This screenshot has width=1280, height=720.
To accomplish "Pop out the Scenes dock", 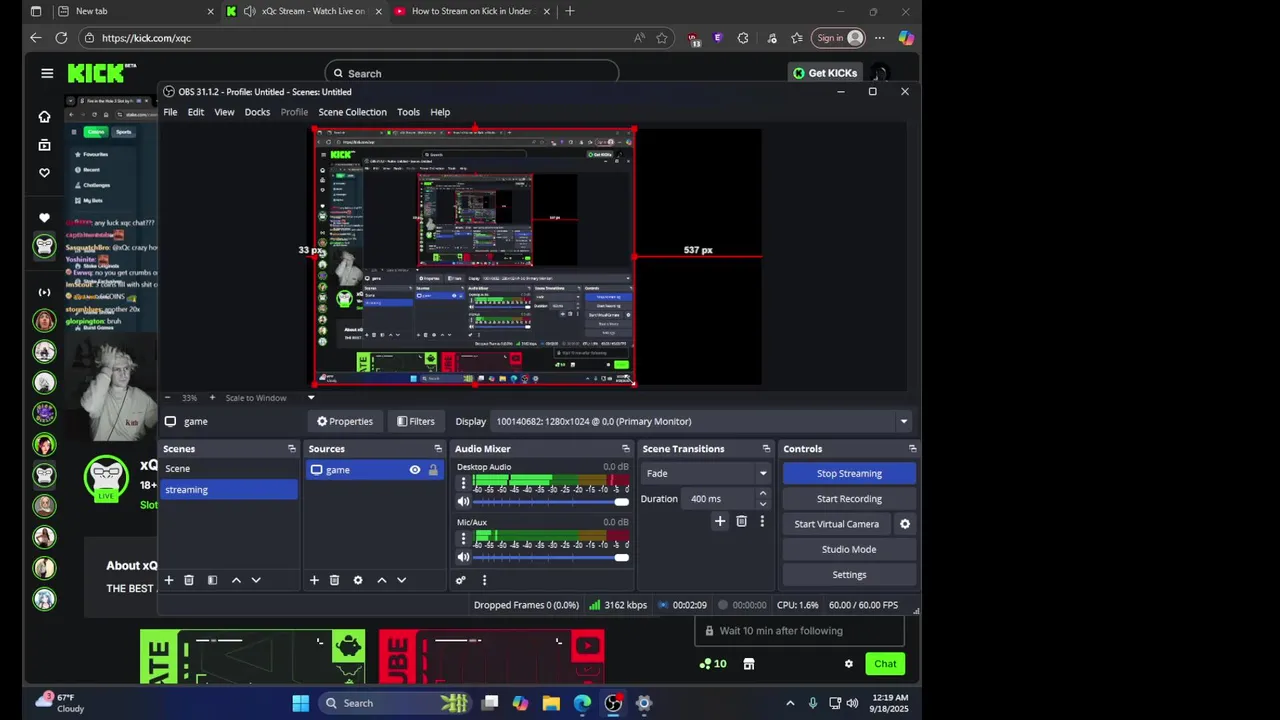I will [x=292, y=449].
